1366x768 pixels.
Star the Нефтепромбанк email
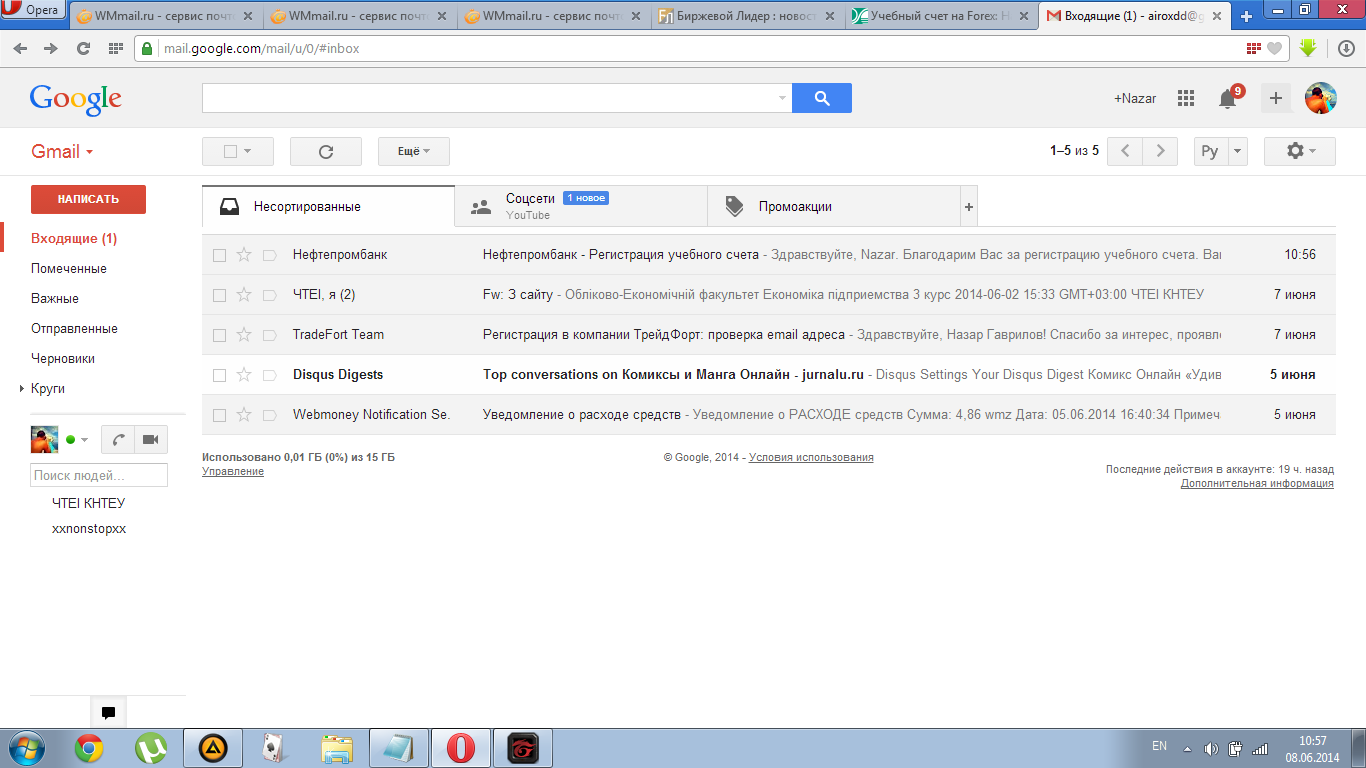coord(244,255)
